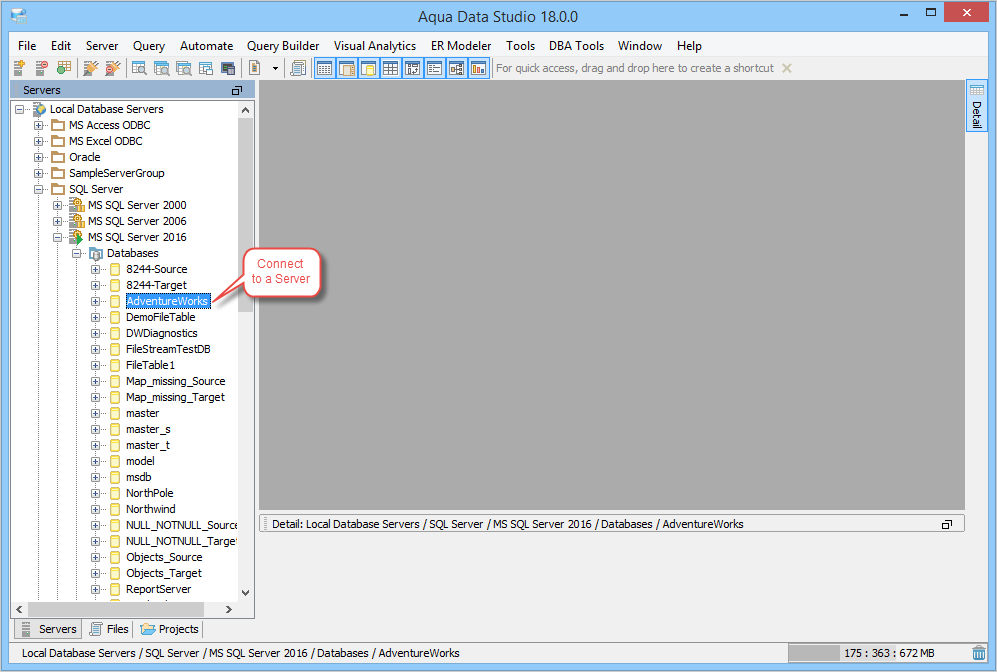Collapse the Local Database Servers node
Image resolution: width=997 pixels, height=672 pixels.
[20, 109]
